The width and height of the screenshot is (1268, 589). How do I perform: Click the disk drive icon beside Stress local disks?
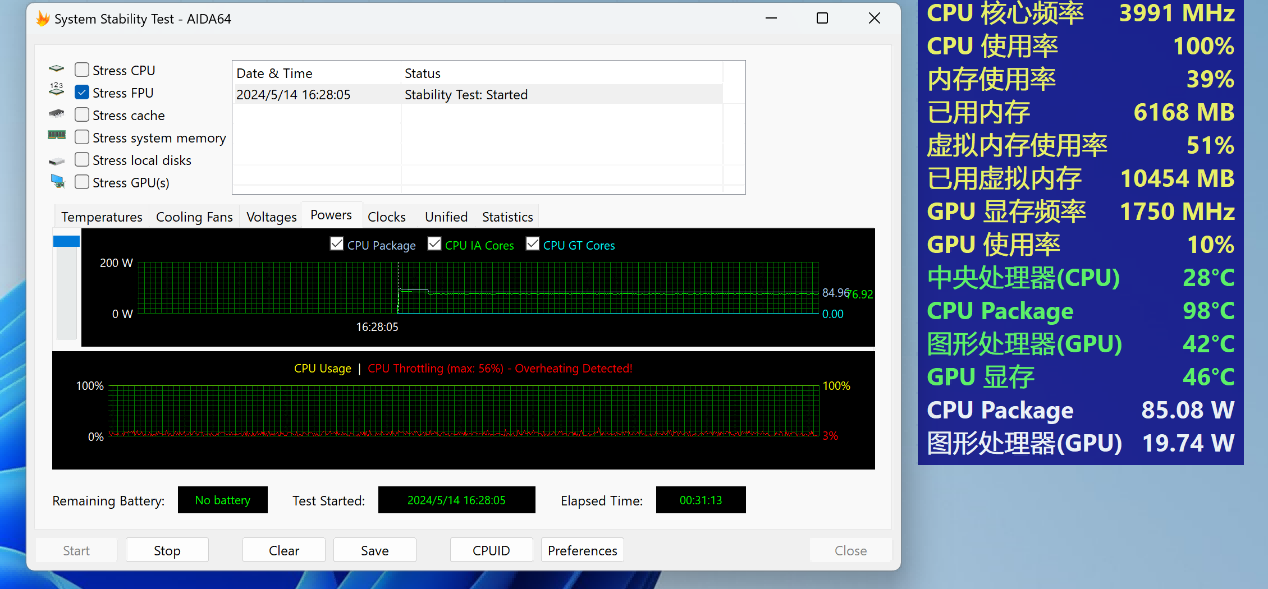pyautogui.click(x=56, y=160)
